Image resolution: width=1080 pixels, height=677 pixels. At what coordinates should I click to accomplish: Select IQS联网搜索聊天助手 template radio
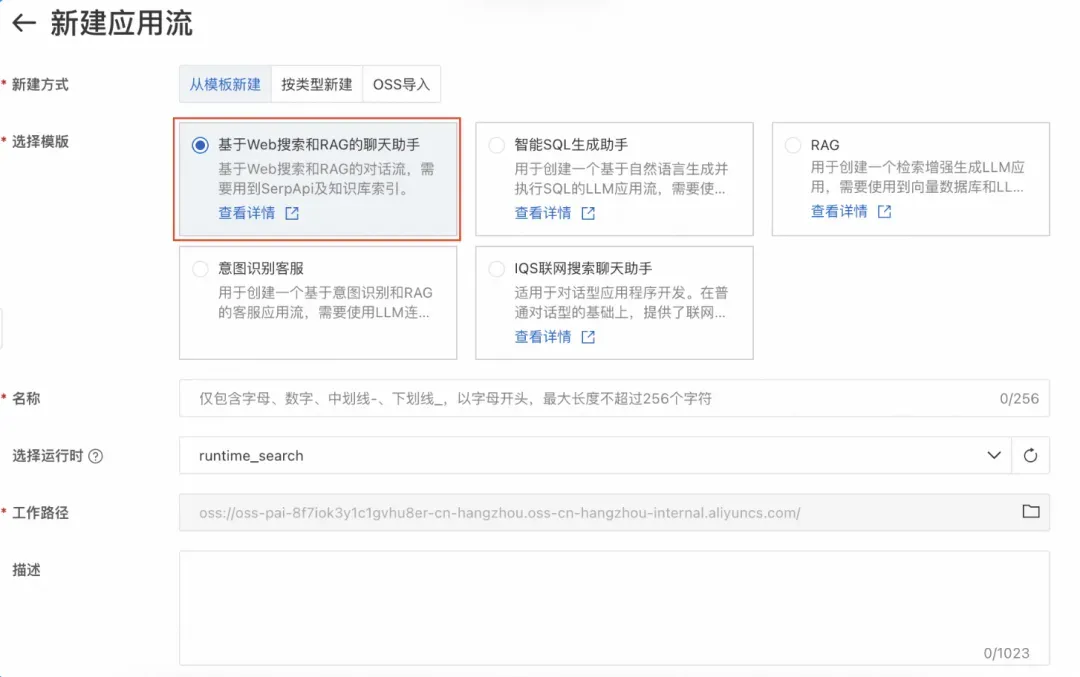pos(496,269)
